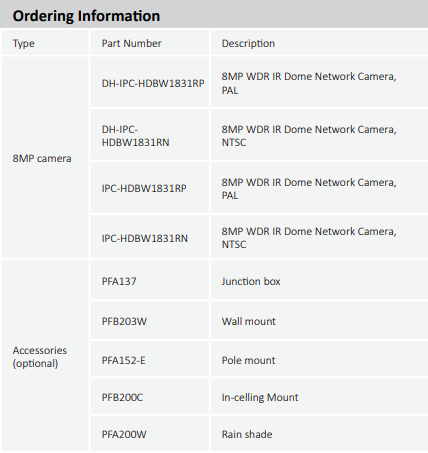The width and height of the screenshot is (428, 453).
Task: Select the Accessories (optional) type cell
Action: [x=40, y=357]
